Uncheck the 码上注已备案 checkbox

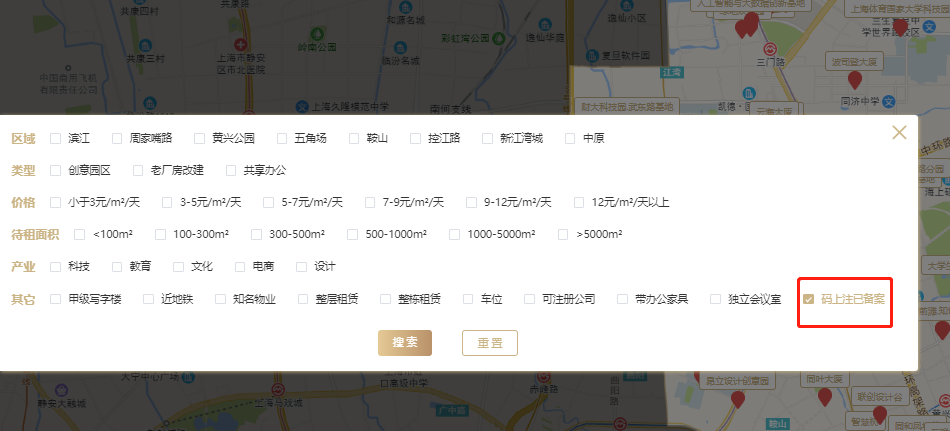(x=808, y=299)
